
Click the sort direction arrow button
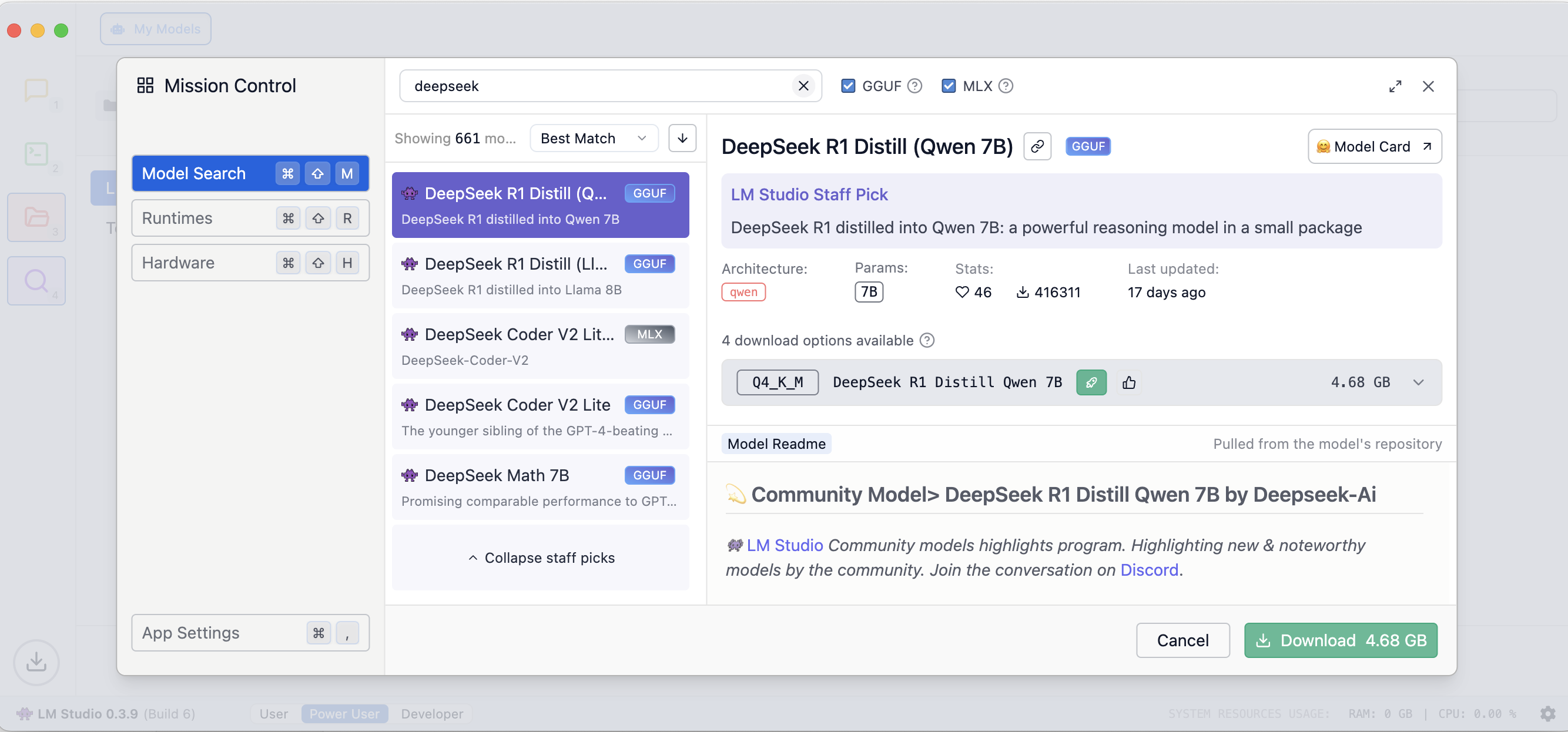point(682,138)
